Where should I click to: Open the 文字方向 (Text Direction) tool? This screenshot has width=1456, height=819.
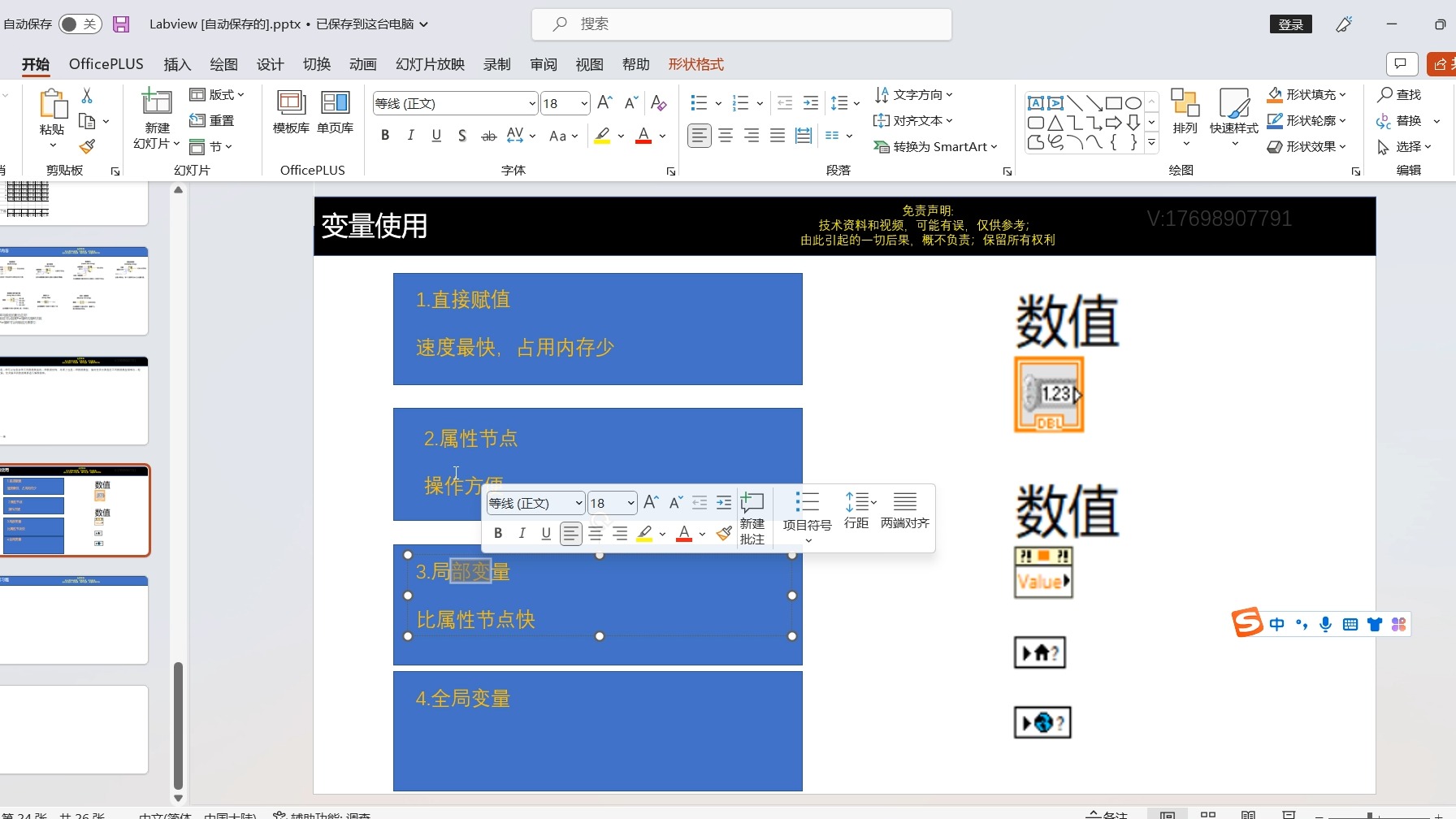[915, 94]
